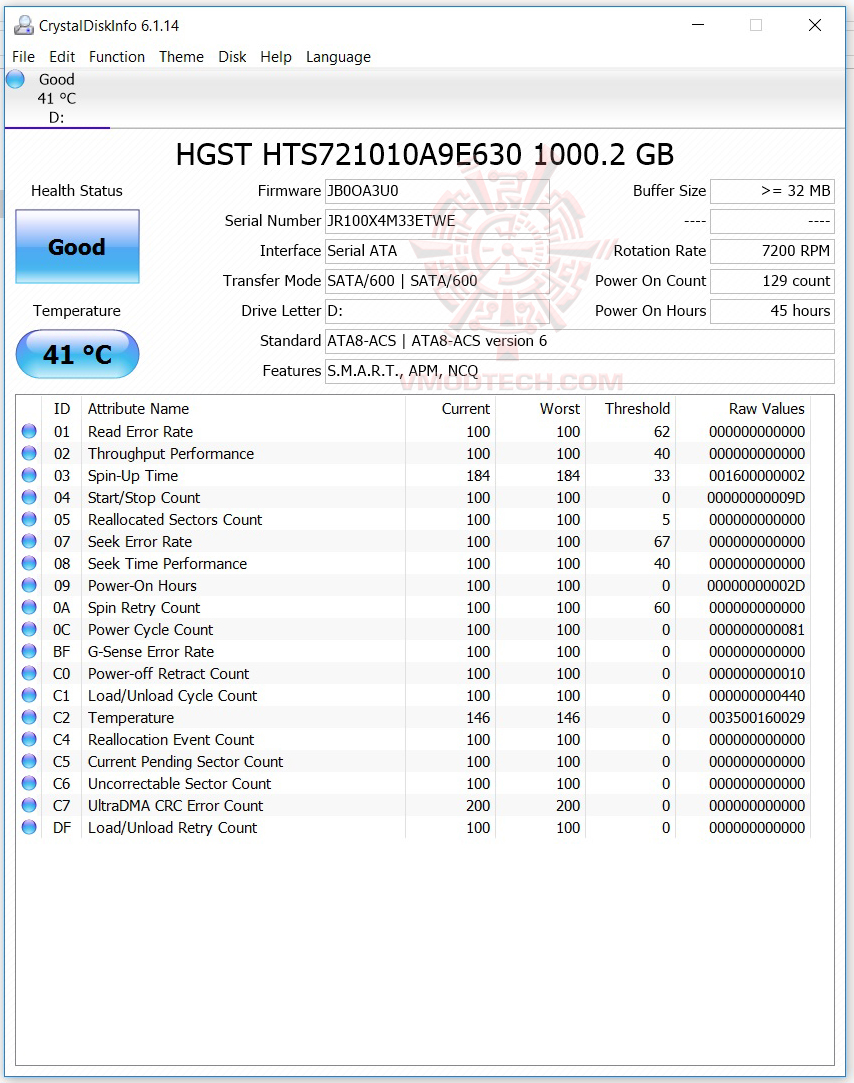Click the 41 °C temperature gauge
The height and width of the screenshot is (1083, 854).
(77, 354)
